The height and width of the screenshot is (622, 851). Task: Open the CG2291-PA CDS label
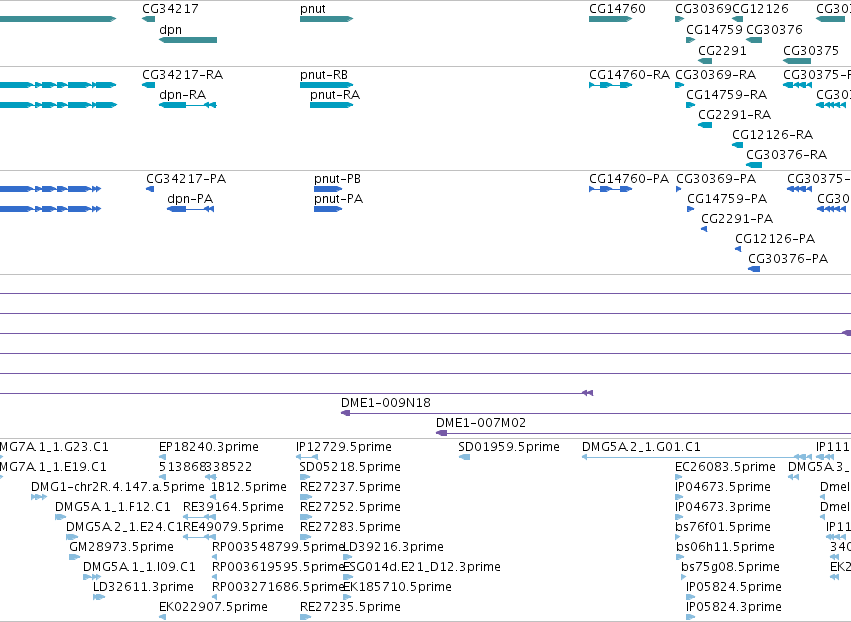pyautogui.click(x=737, y=219)
